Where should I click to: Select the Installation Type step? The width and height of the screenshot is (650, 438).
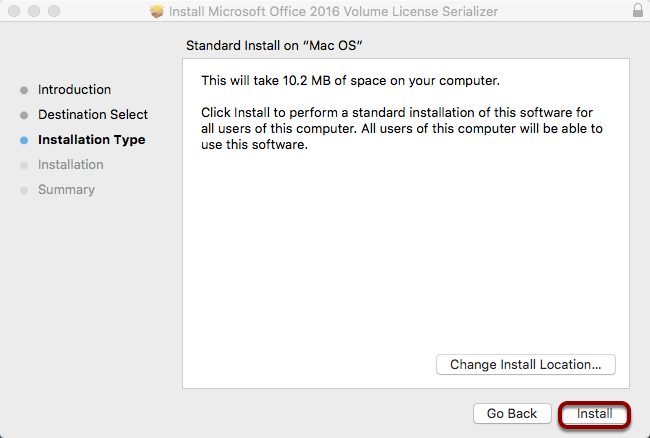[x=92, y=140]
